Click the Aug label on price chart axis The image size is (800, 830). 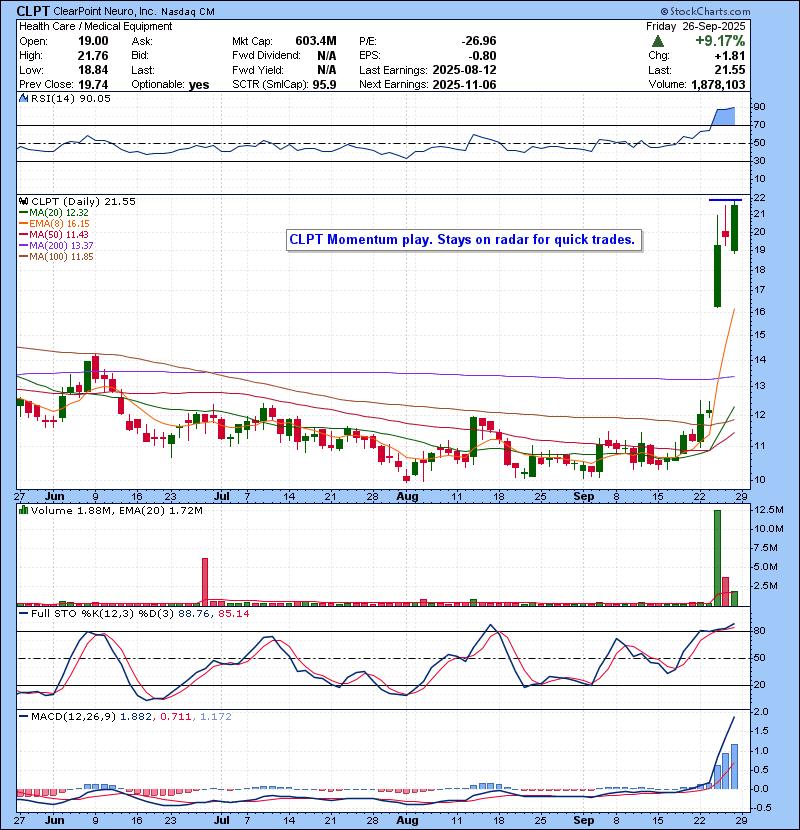pos(407,497)
